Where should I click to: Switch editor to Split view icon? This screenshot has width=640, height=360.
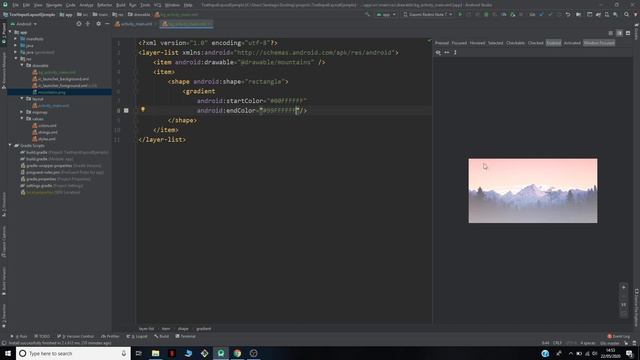tap(619, 33)
